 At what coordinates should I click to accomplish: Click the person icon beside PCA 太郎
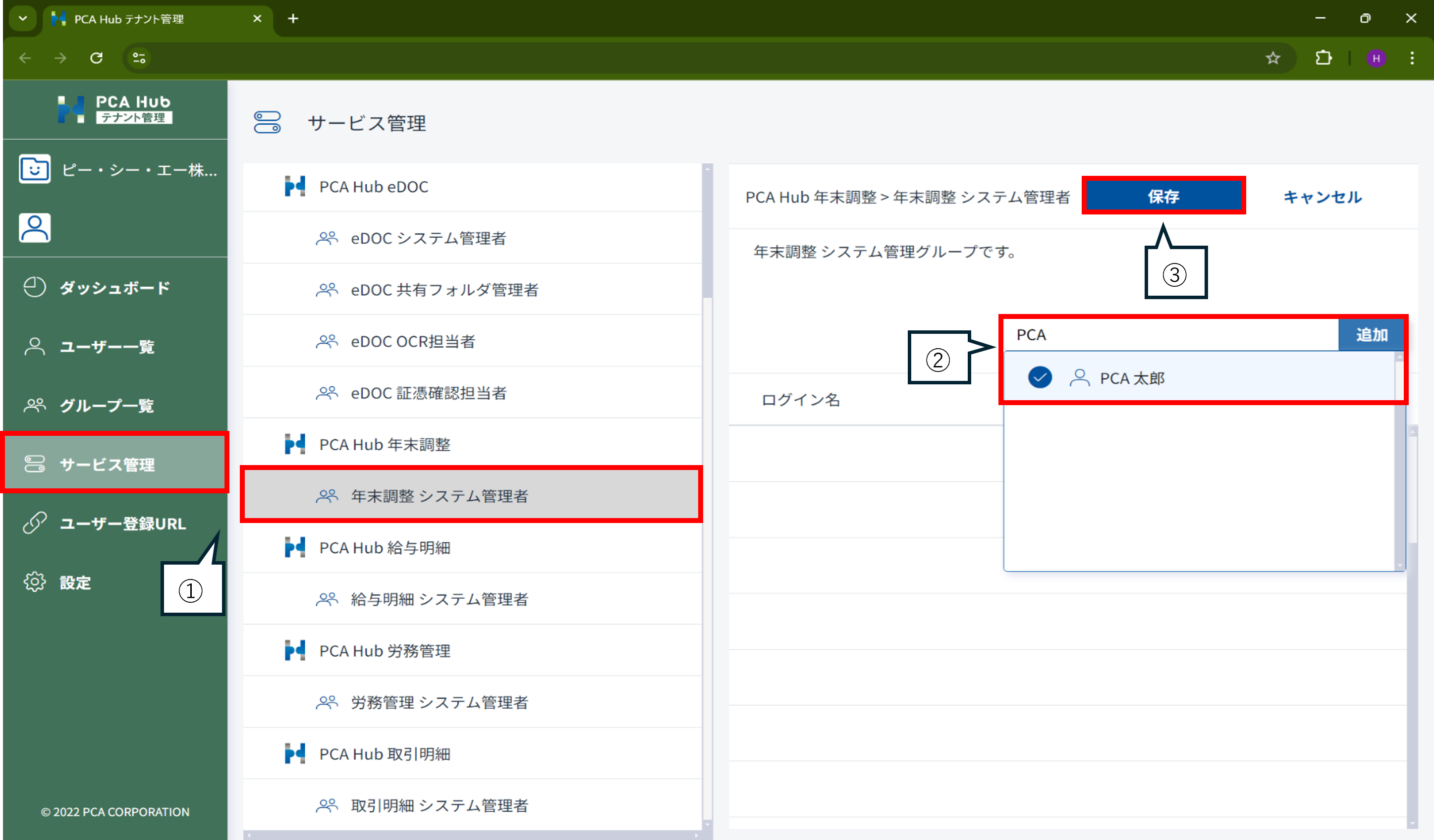click(1080, 377)
